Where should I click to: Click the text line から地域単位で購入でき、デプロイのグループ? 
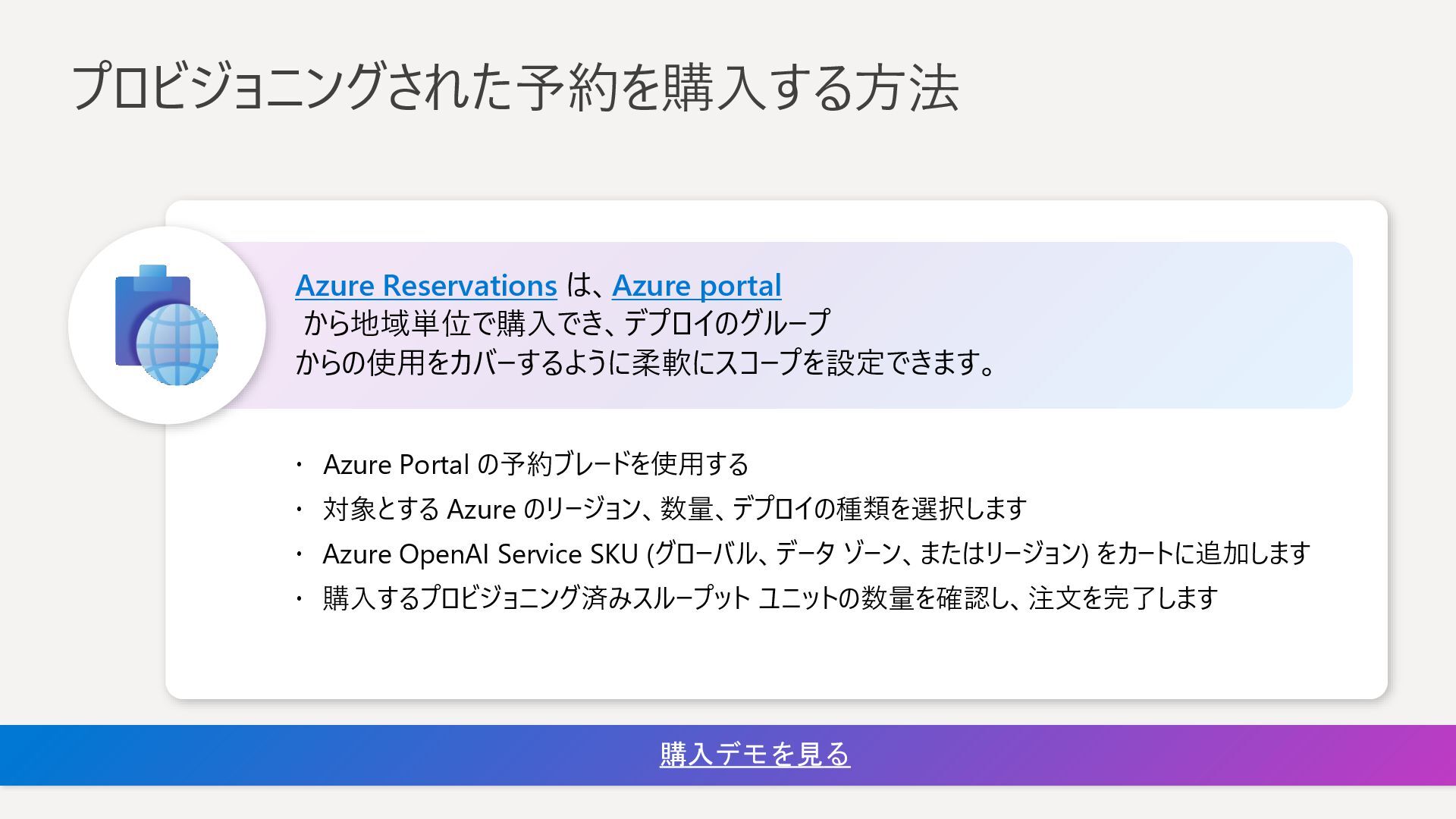pos(566,324)
